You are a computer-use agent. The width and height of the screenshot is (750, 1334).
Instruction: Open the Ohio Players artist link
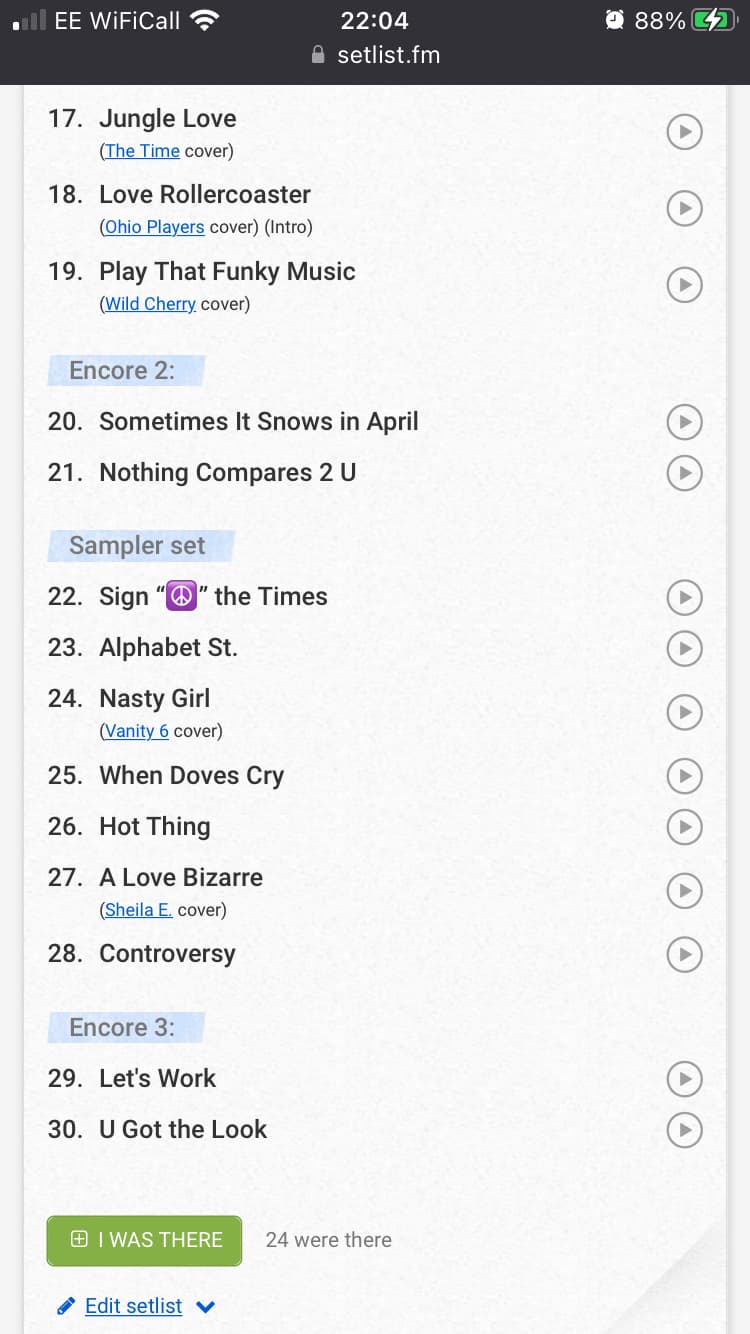tap(154, 227)
